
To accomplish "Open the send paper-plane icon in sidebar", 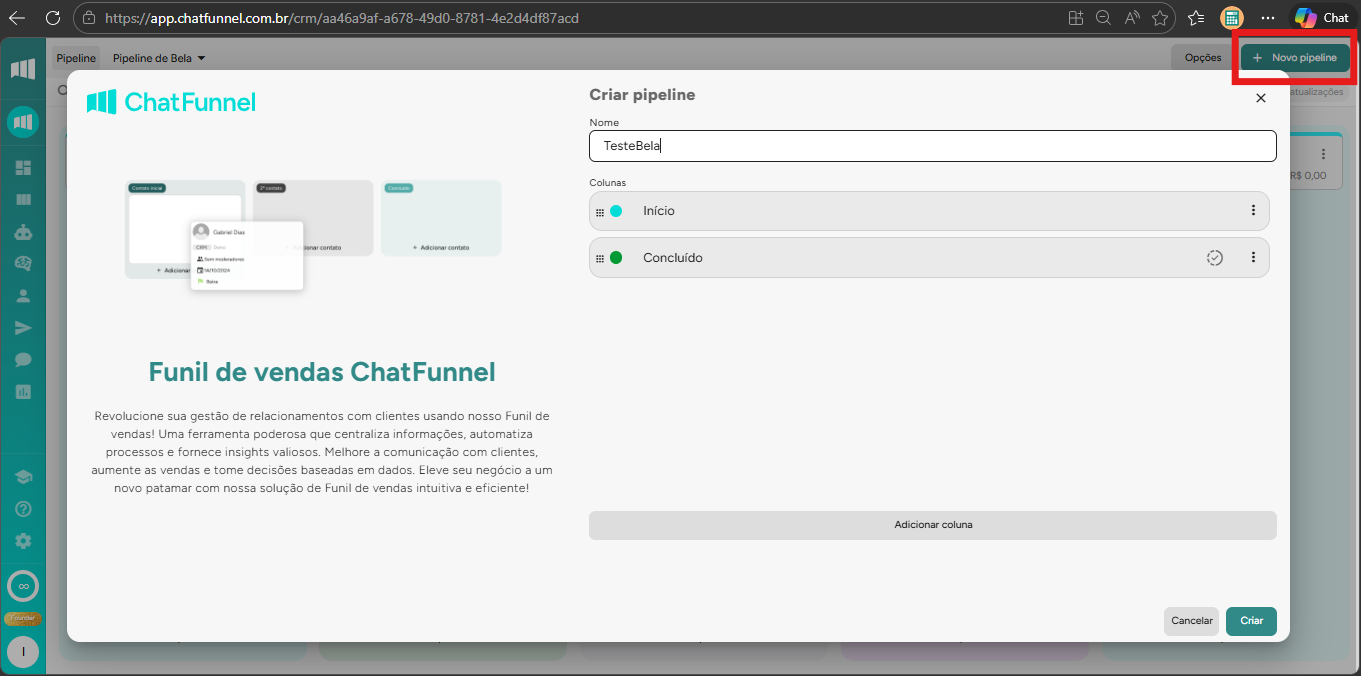I will click(23, 327).
